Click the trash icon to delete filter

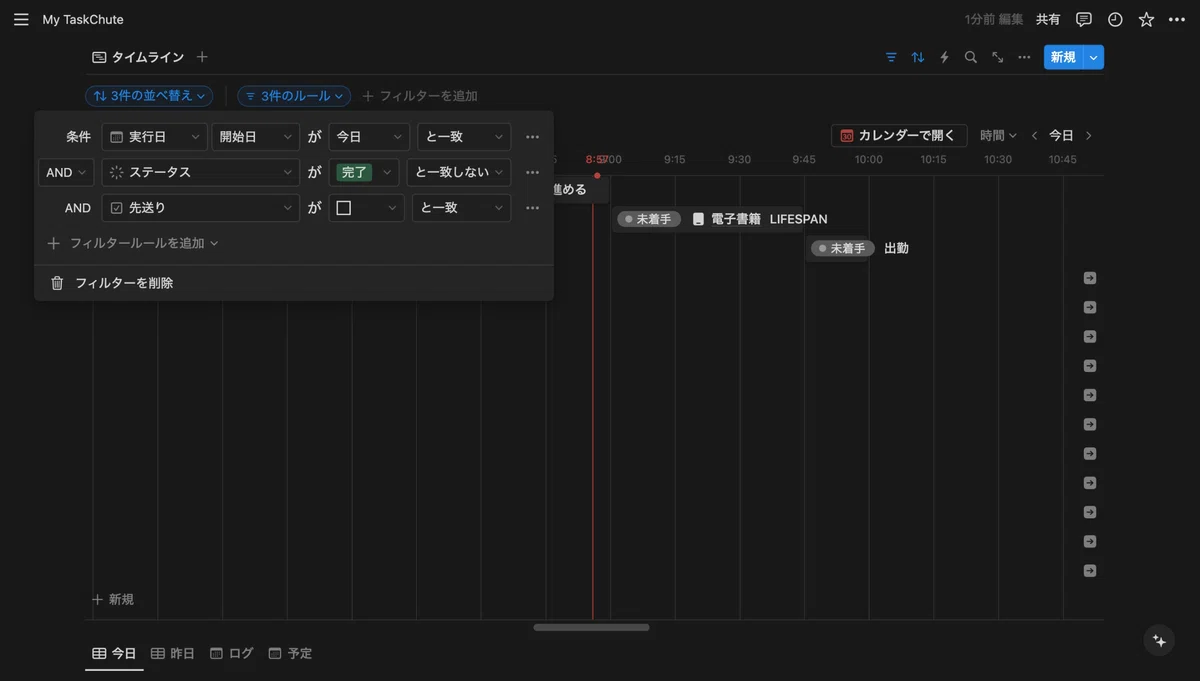pyautogui.click(x=57, y=283)
